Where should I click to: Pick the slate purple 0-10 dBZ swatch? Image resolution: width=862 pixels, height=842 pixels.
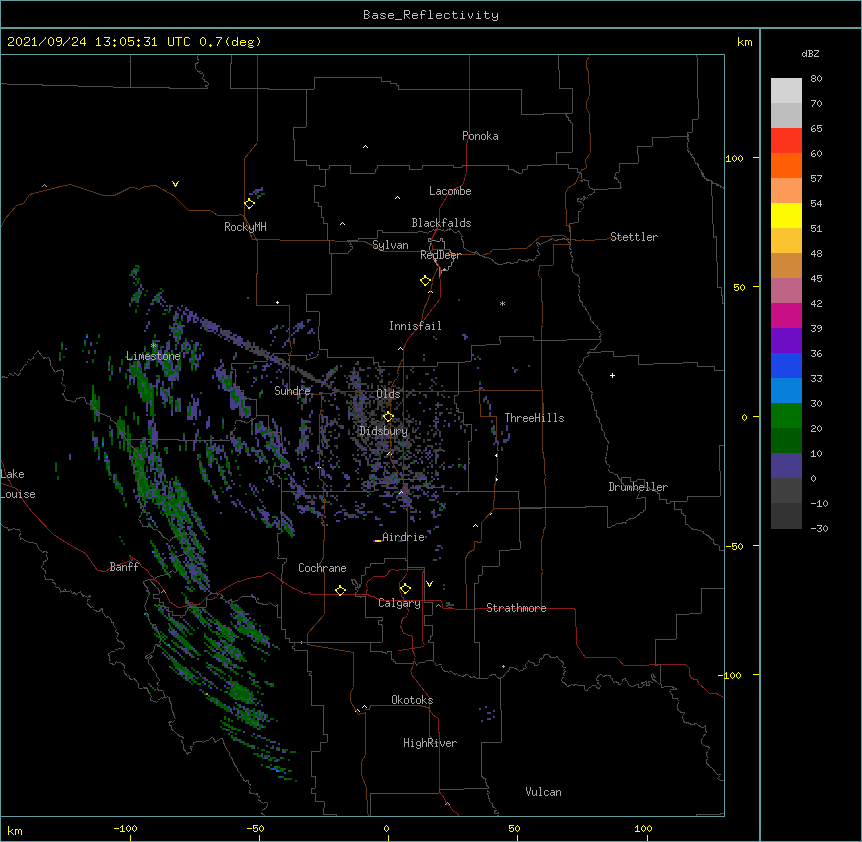tap(786, 466)
